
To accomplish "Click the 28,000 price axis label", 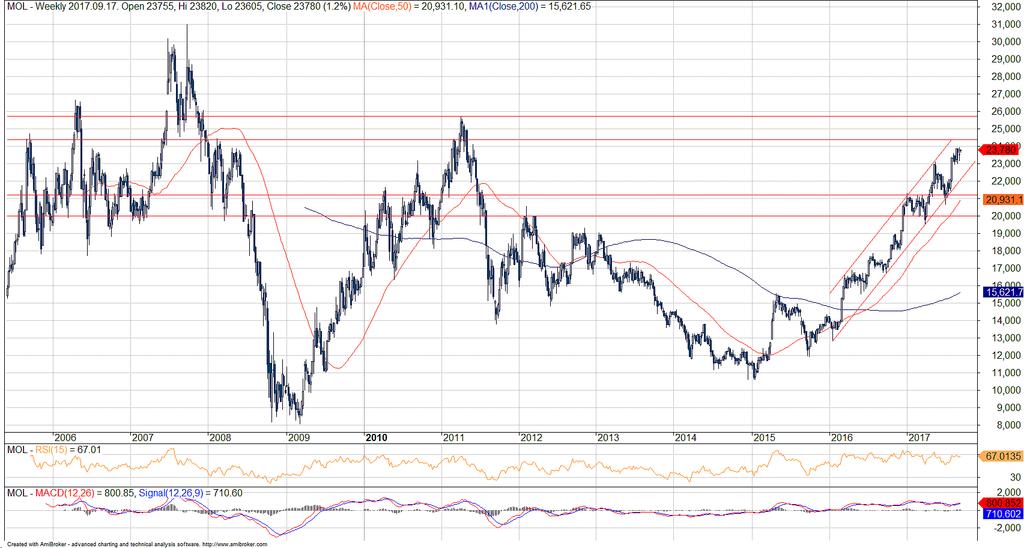I will pos(1004,76).
